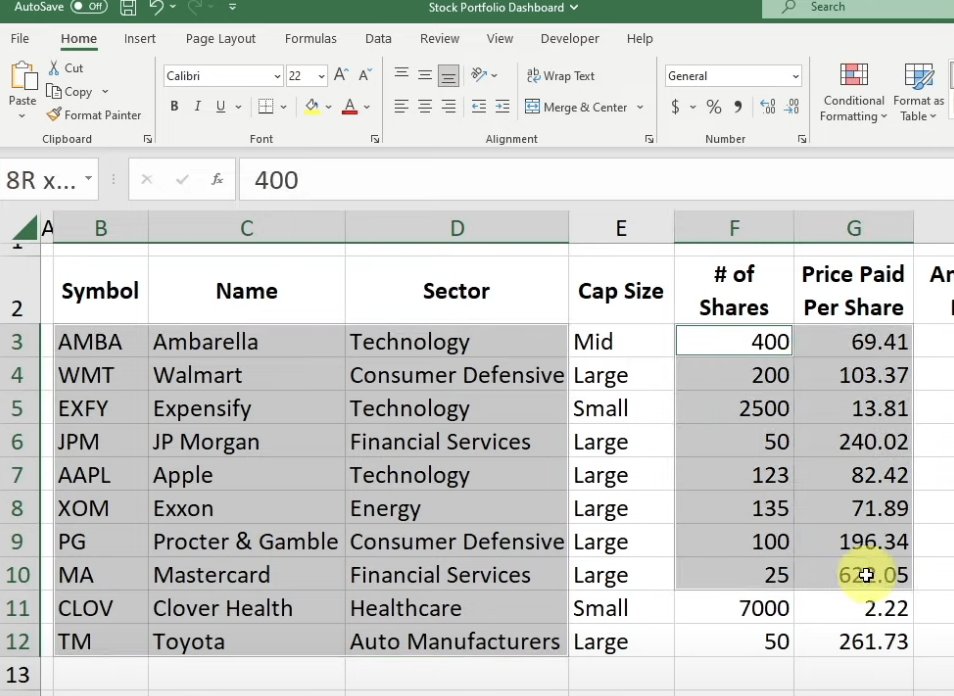The image size is (954, 696).
Task: Click the Fill Color bucket icon
Action: (312, 106)
